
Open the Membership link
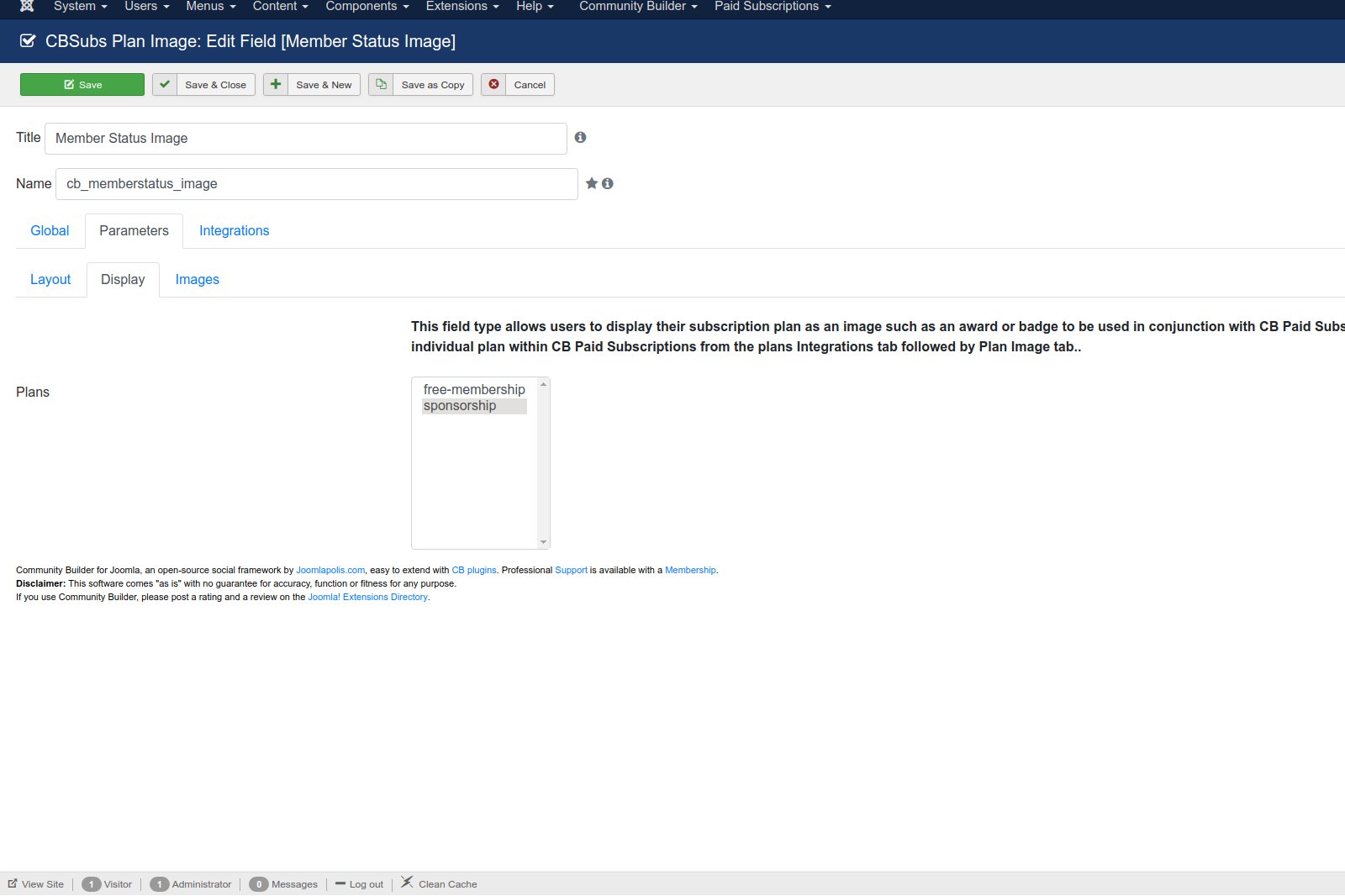(690, 570)
